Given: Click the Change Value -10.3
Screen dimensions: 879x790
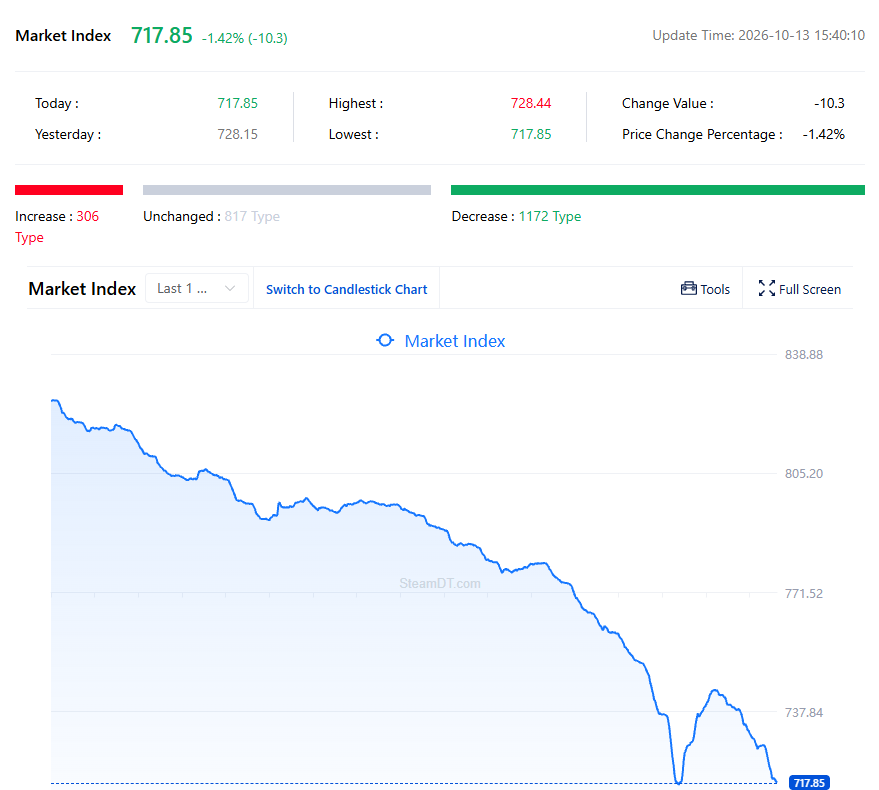Looking at the screenshot, I should pyautogui.click(x=829, y=103).
